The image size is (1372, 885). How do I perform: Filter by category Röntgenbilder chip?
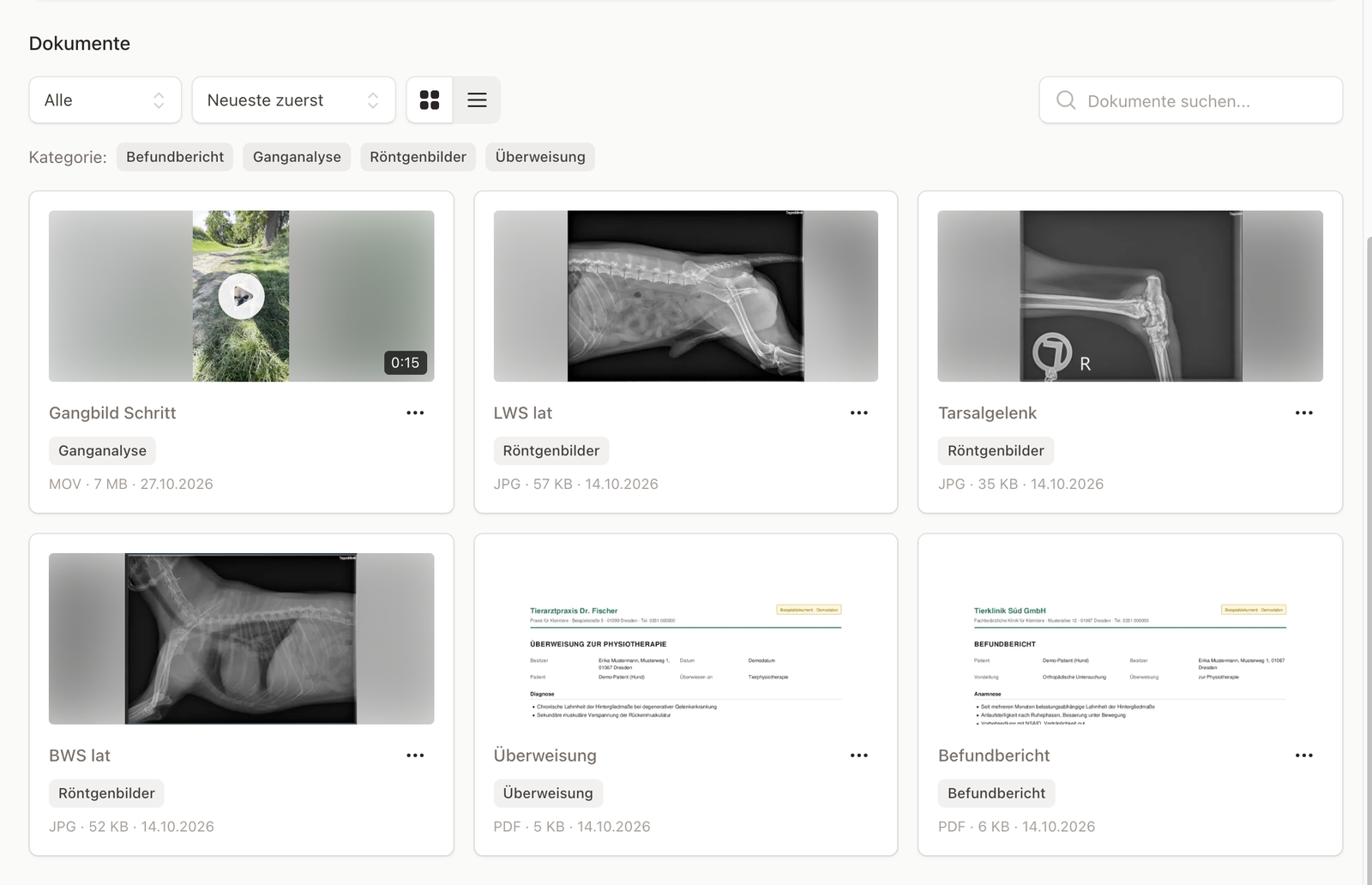click(418, 157)
